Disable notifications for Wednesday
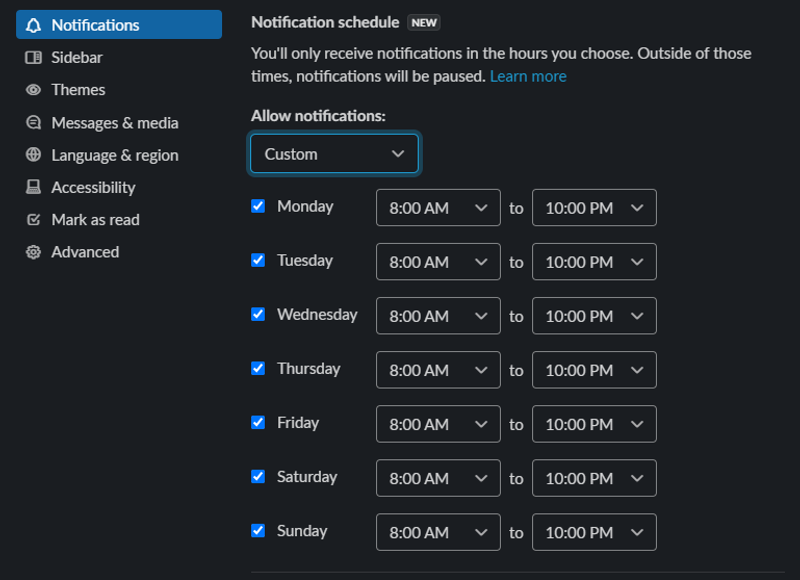800x580 pixels. [x=258, y=314]
